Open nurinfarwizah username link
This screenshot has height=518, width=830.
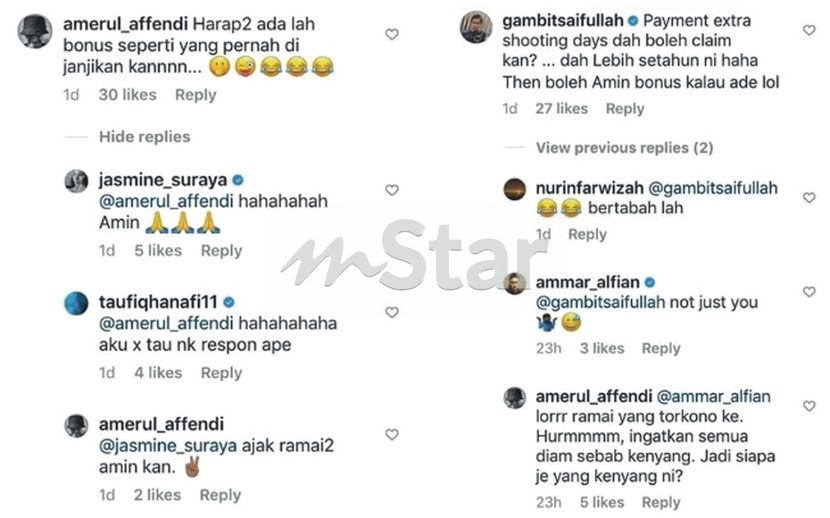click(x=590, y=188)
